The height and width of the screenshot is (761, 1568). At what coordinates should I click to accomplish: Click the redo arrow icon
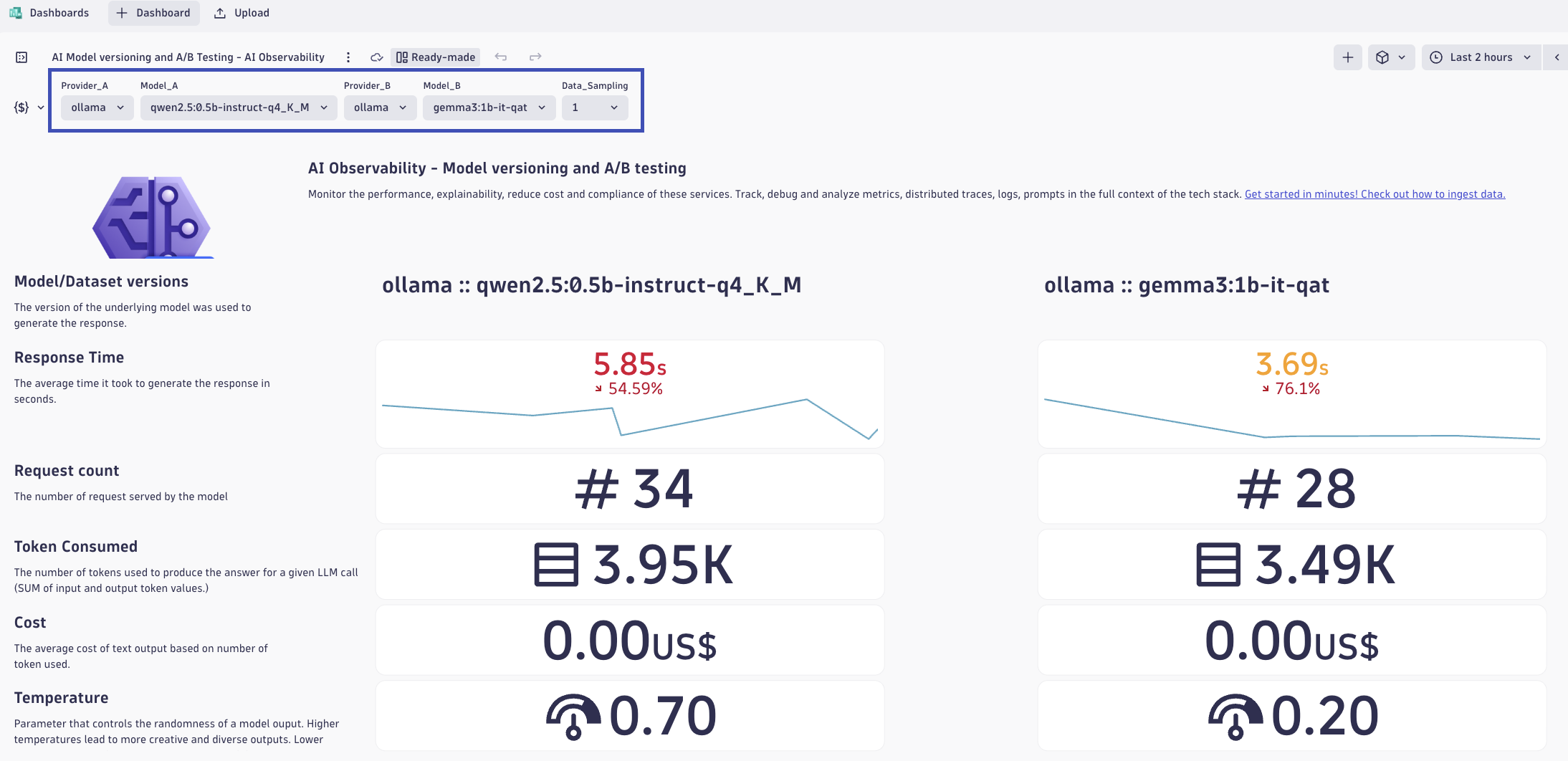pos(535,57)
